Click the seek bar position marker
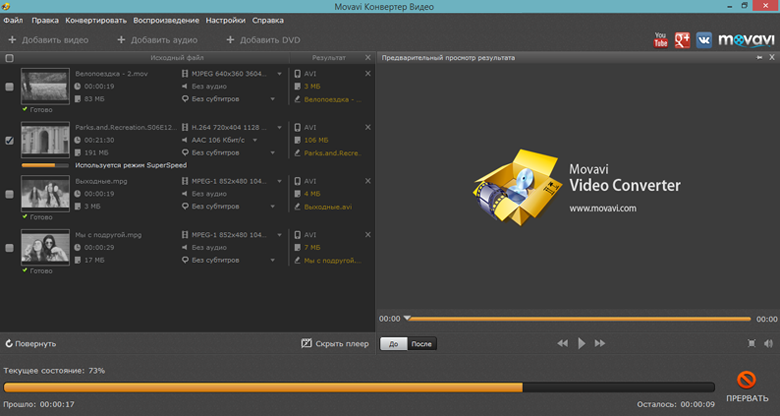 407,317
